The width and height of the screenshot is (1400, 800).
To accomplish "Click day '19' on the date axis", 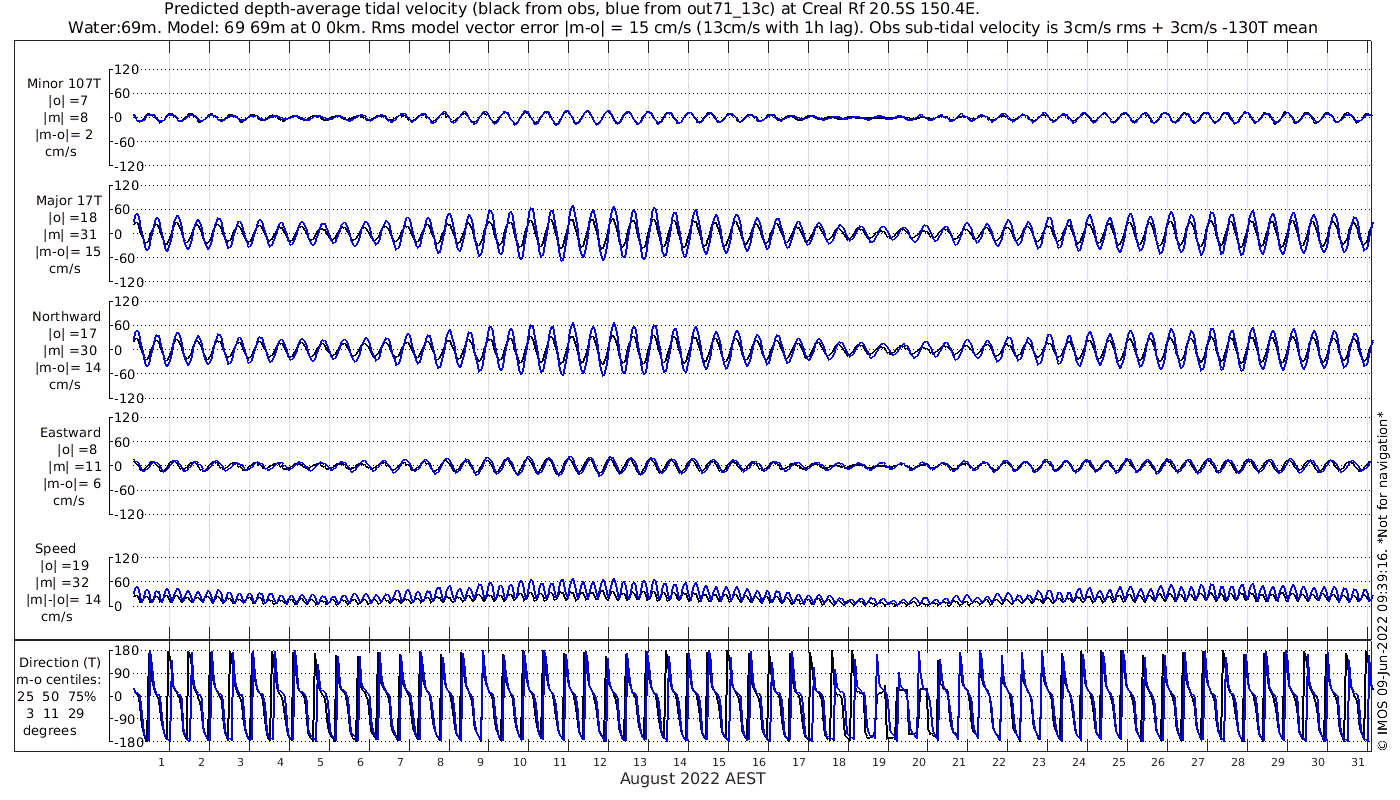I will (x=879, y=762).
